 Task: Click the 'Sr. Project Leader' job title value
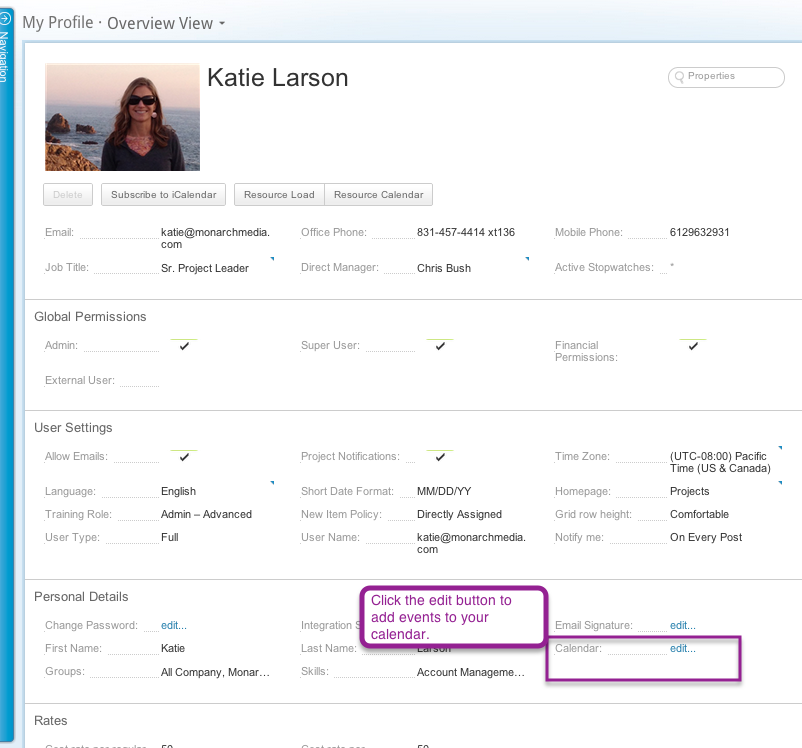(x=205, y=268)
